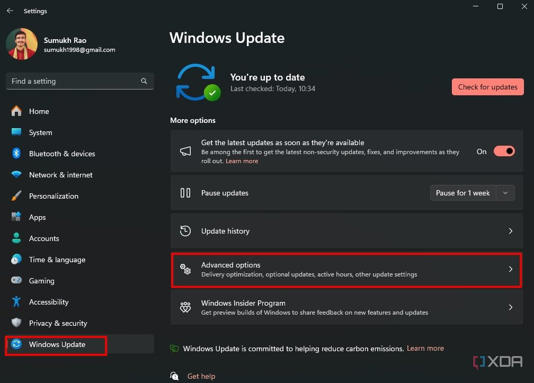Click the Advanced options title
The image size is (534, 383).
[231, 265]
